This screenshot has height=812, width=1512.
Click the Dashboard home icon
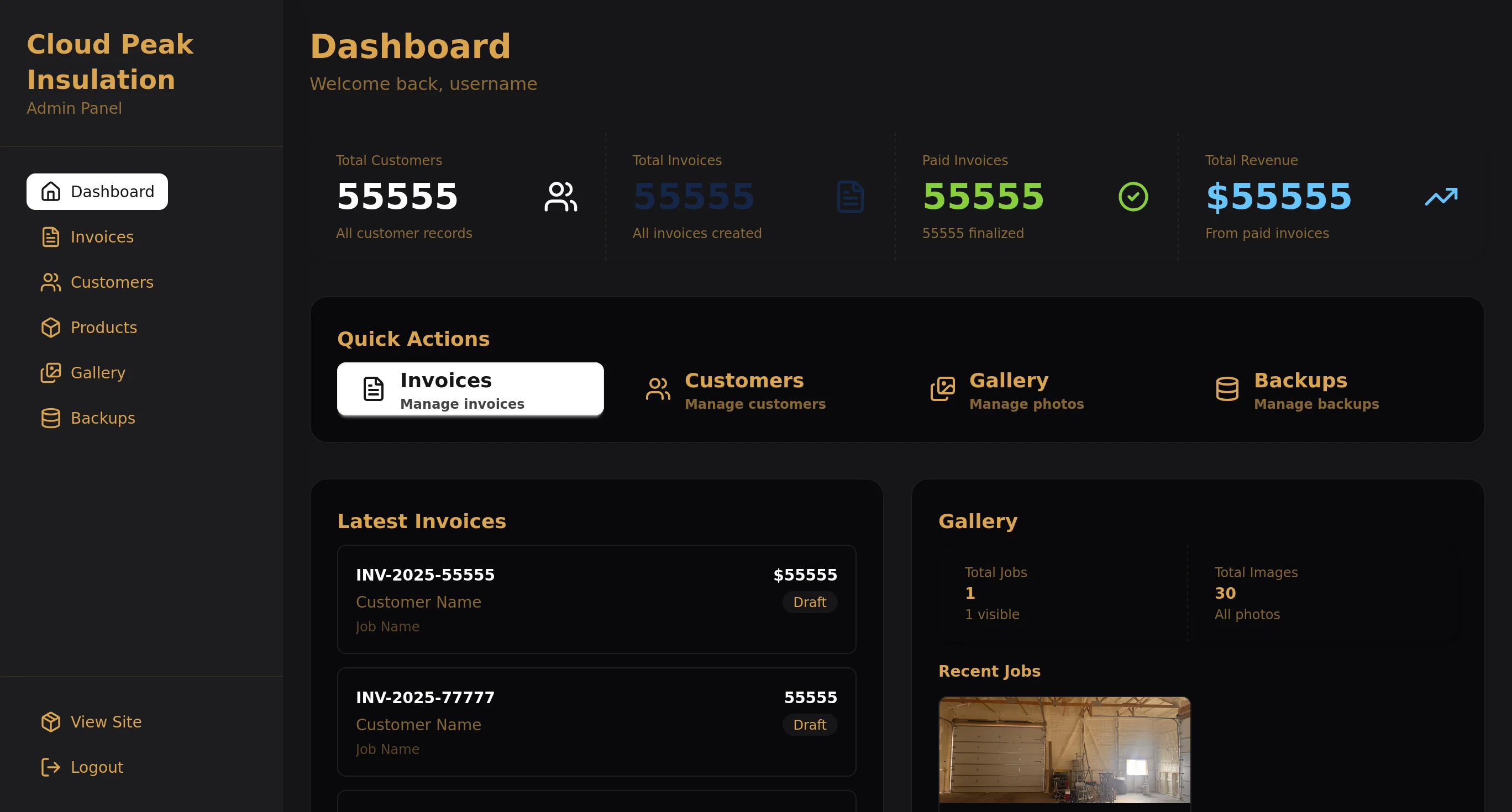50,191
